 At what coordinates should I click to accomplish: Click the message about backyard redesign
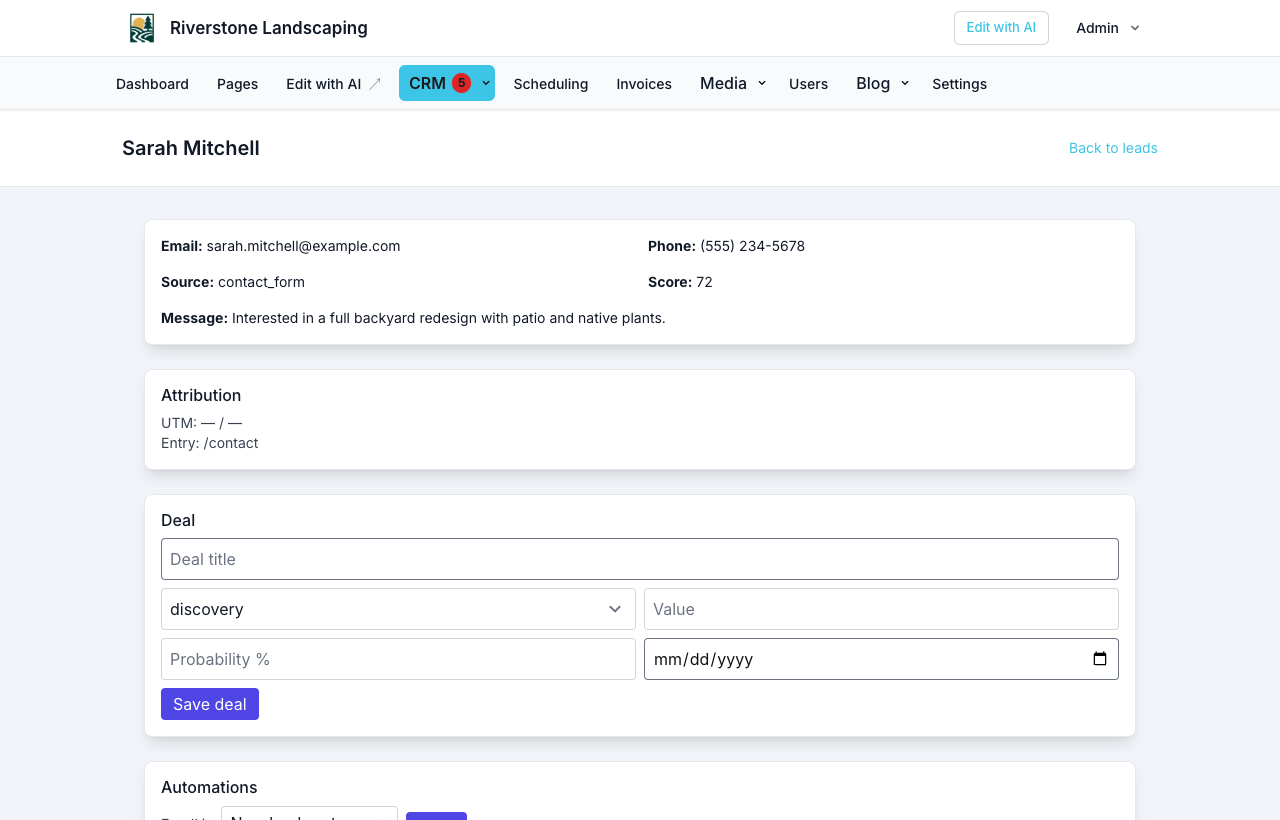click(x=449, y=318)
